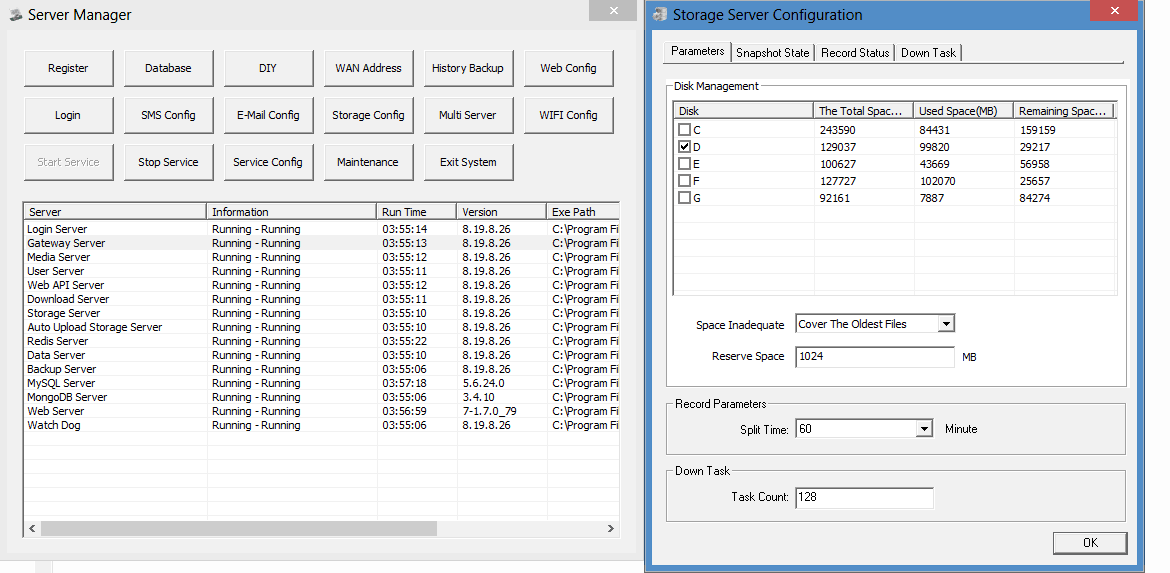Click the Stop Service button
This screenshot has height=573, width=1170.
(x=169, y=162)
